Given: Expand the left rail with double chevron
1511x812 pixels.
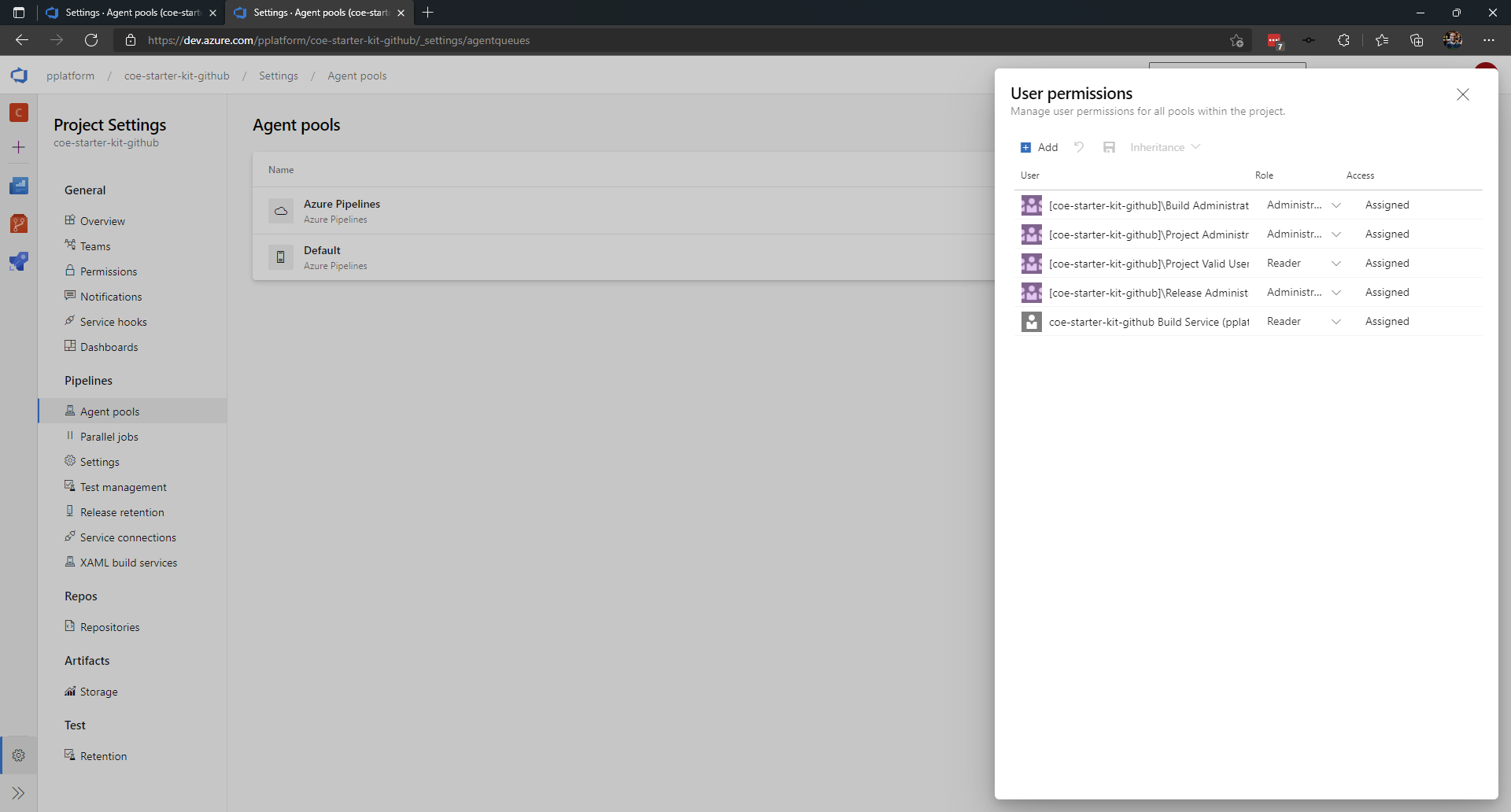Looking at the screenshot, I should (x=19, y=792).
